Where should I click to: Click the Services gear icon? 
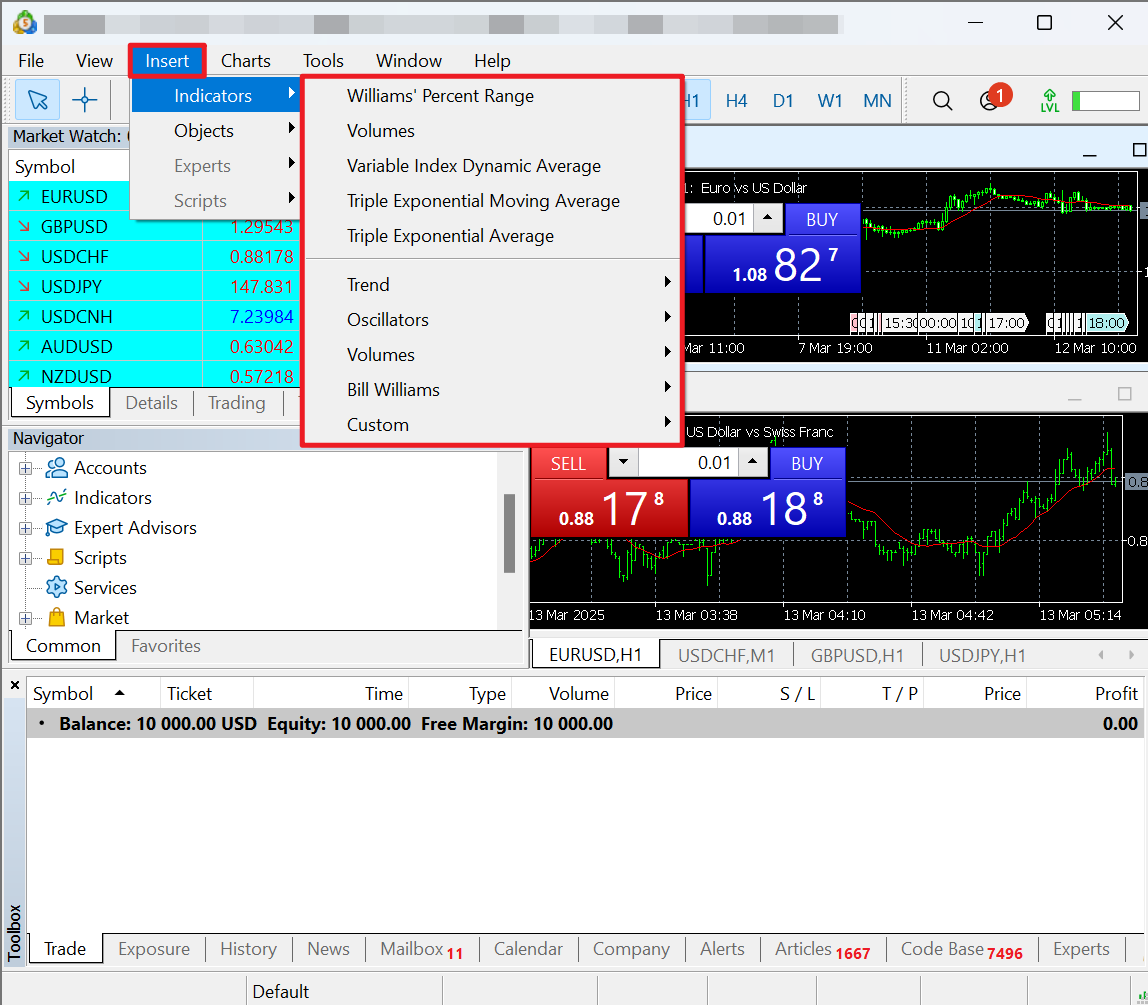click(57, 588)
